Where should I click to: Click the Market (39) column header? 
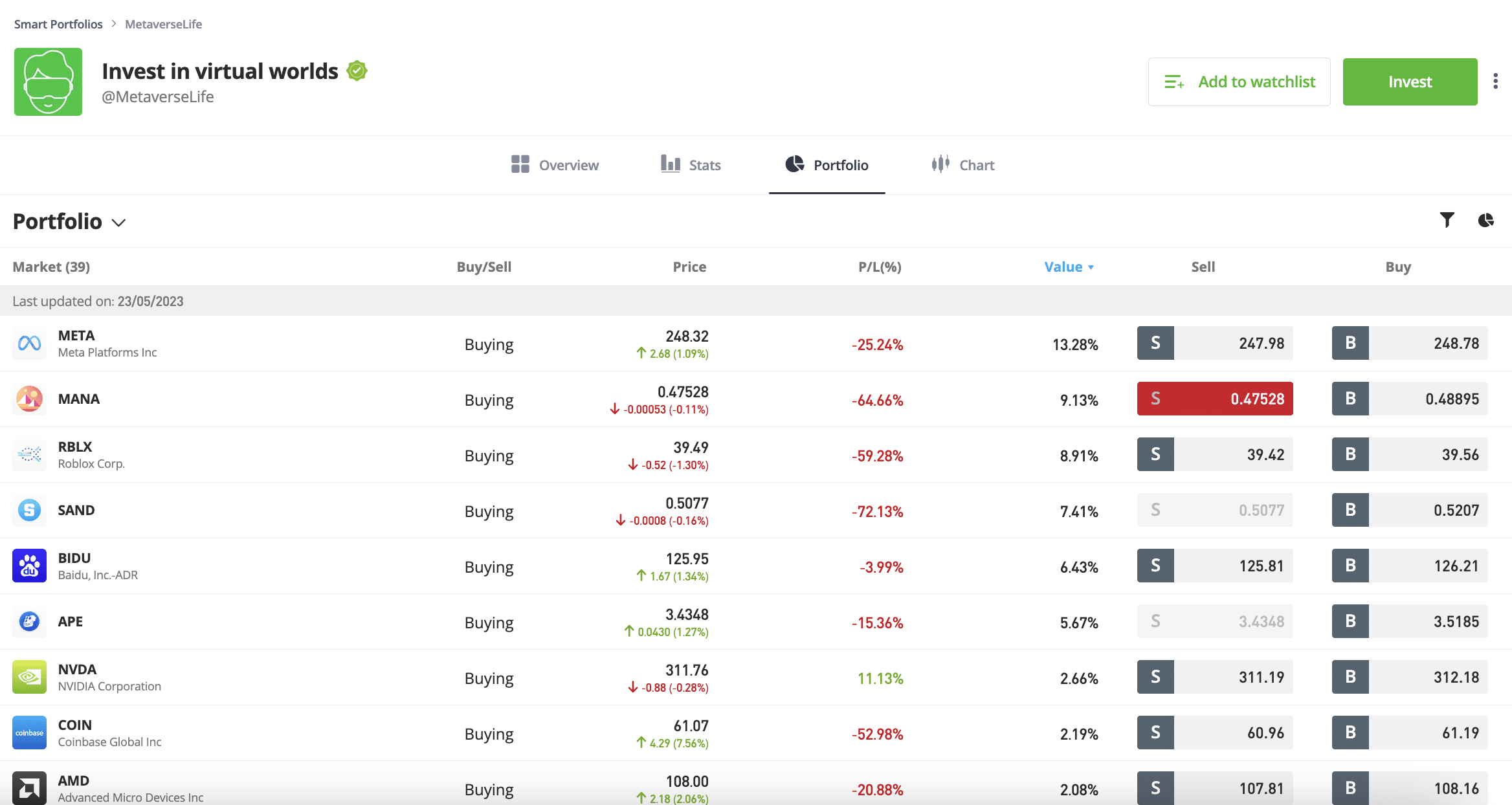51,267
